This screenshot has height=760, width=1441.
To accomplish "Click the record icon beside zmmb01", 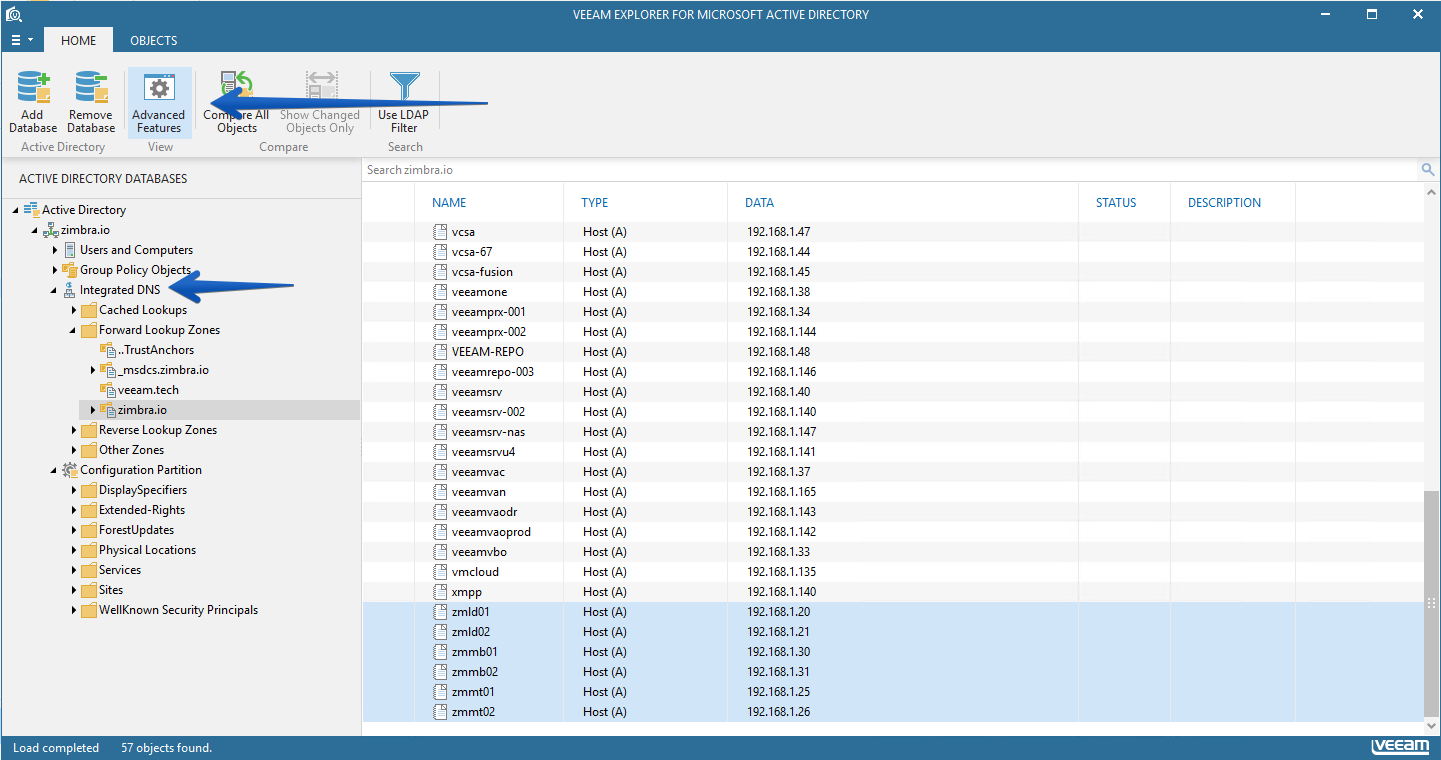I will (x=440, y=652).
